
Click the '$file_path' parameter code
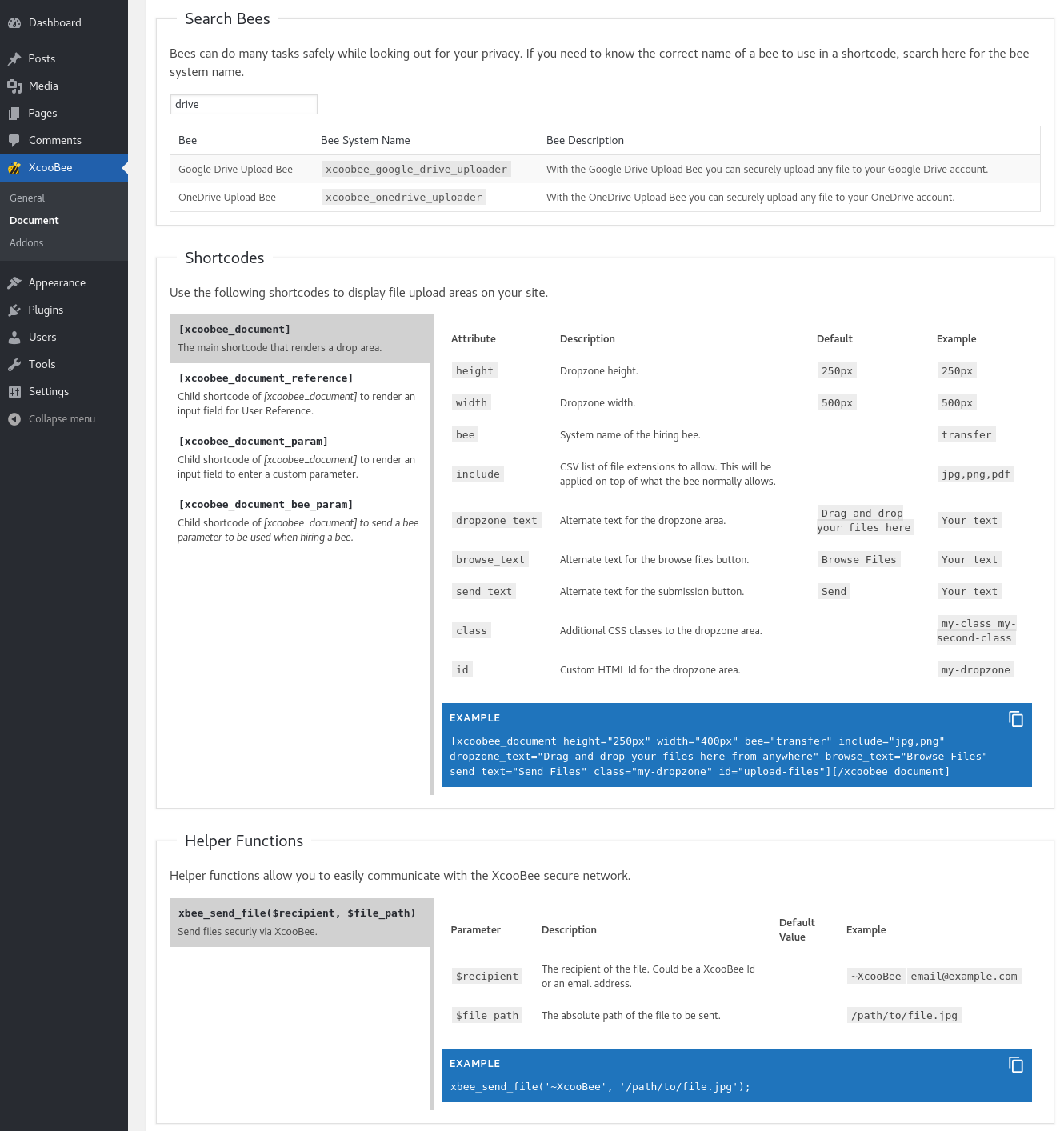click(487, 1015)
